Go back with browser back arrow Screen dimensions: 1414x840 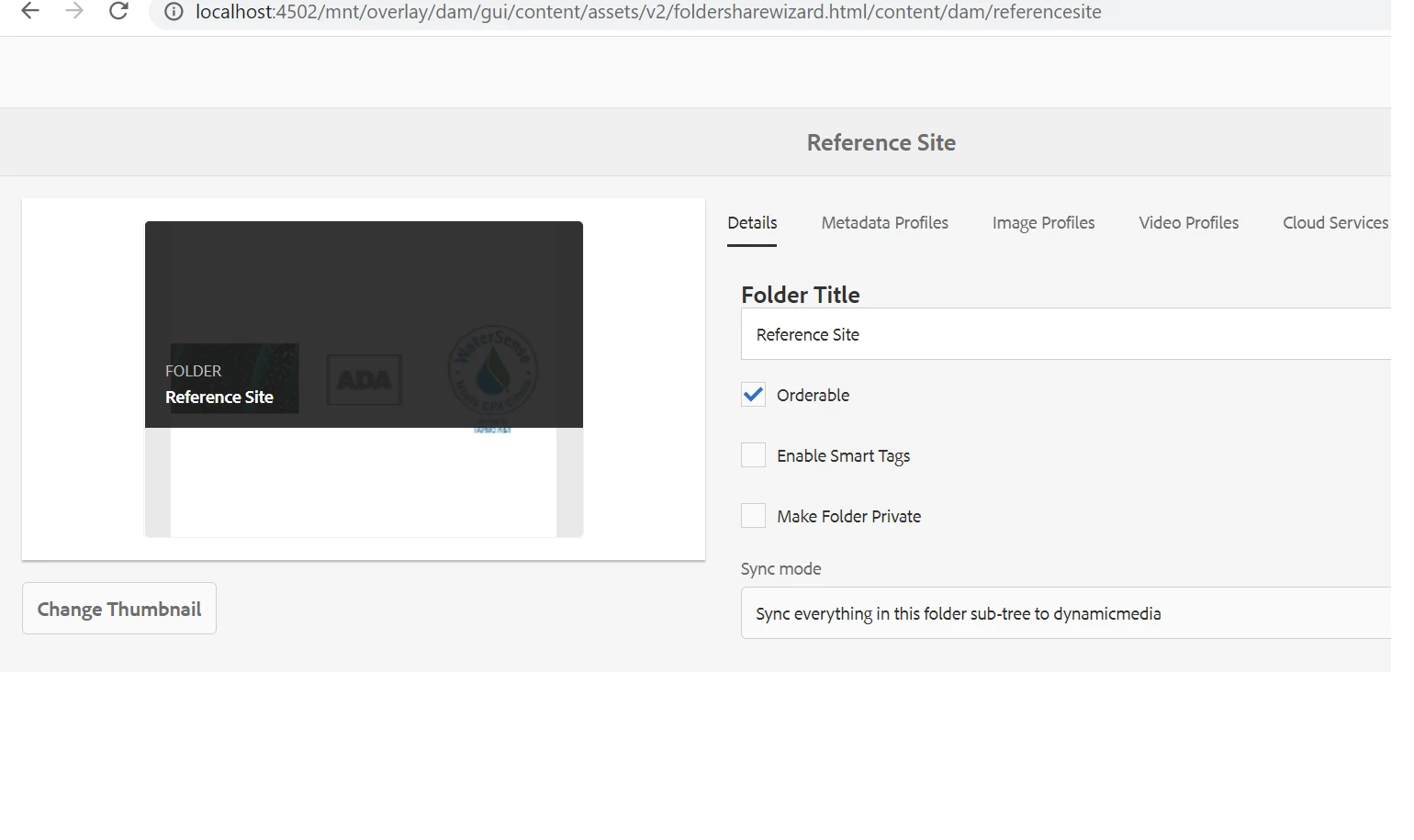click(29, 11)
